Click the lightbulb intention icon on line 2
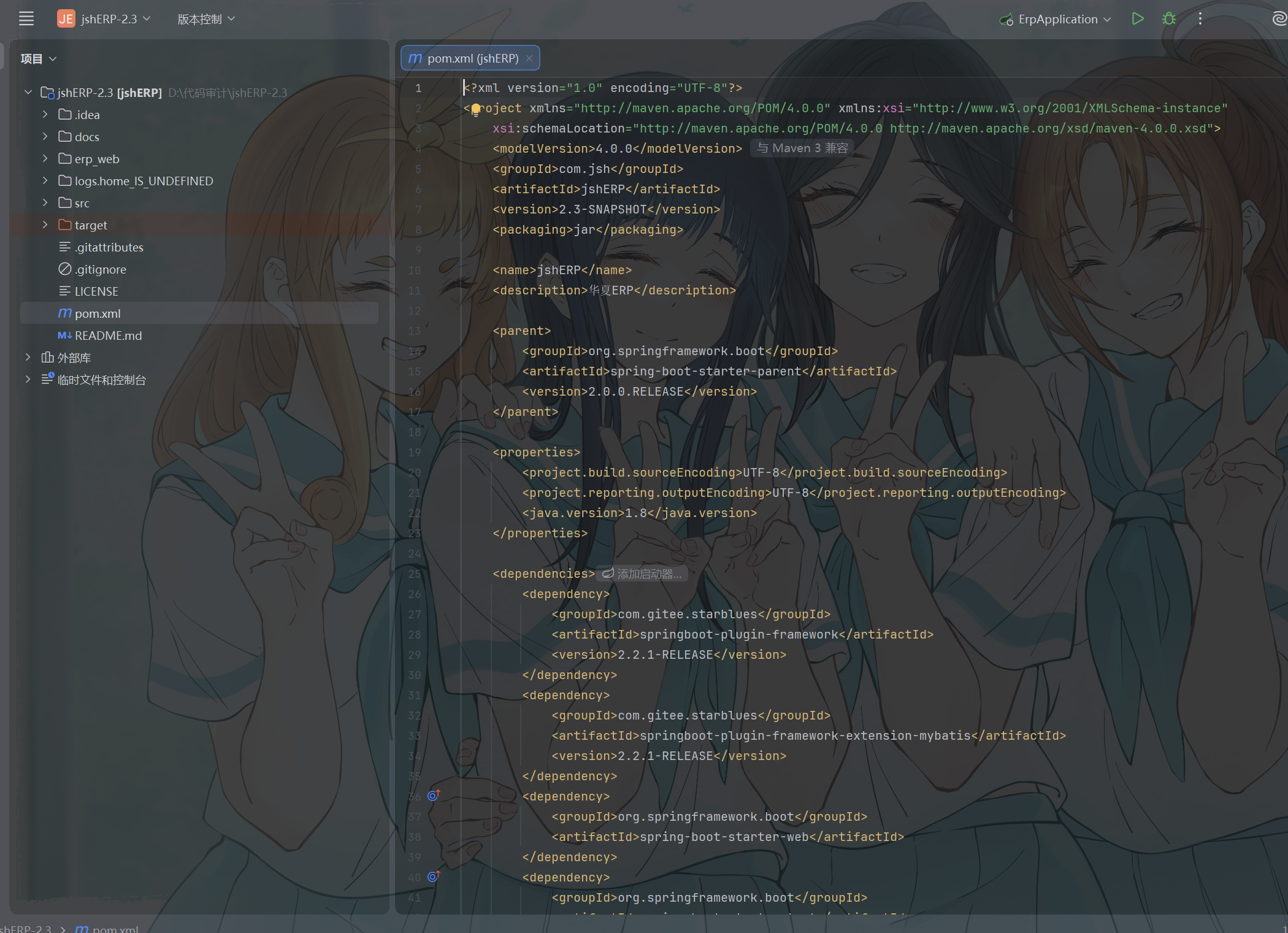 coord(475,110)
